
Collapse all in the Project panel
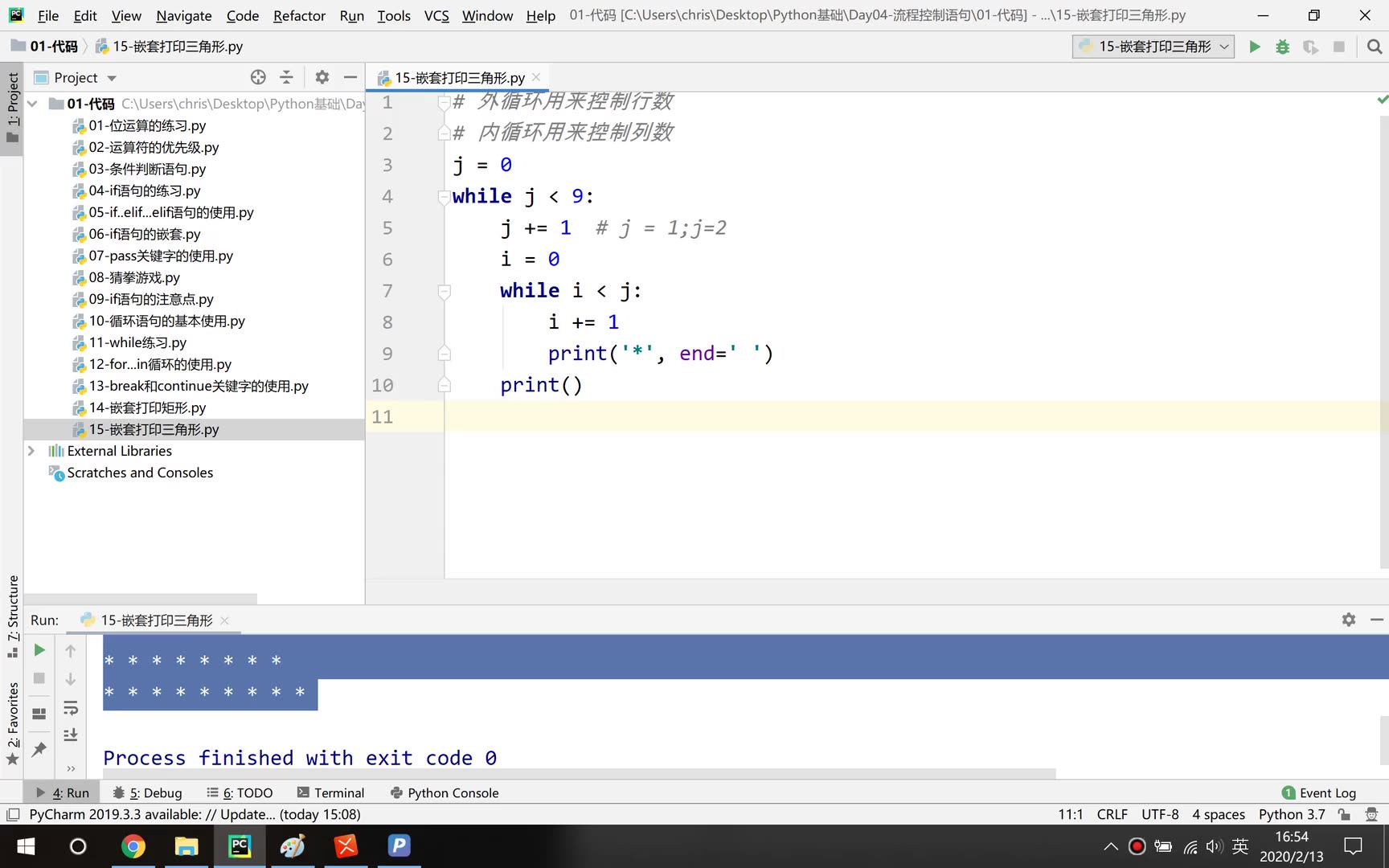(286, 77)
